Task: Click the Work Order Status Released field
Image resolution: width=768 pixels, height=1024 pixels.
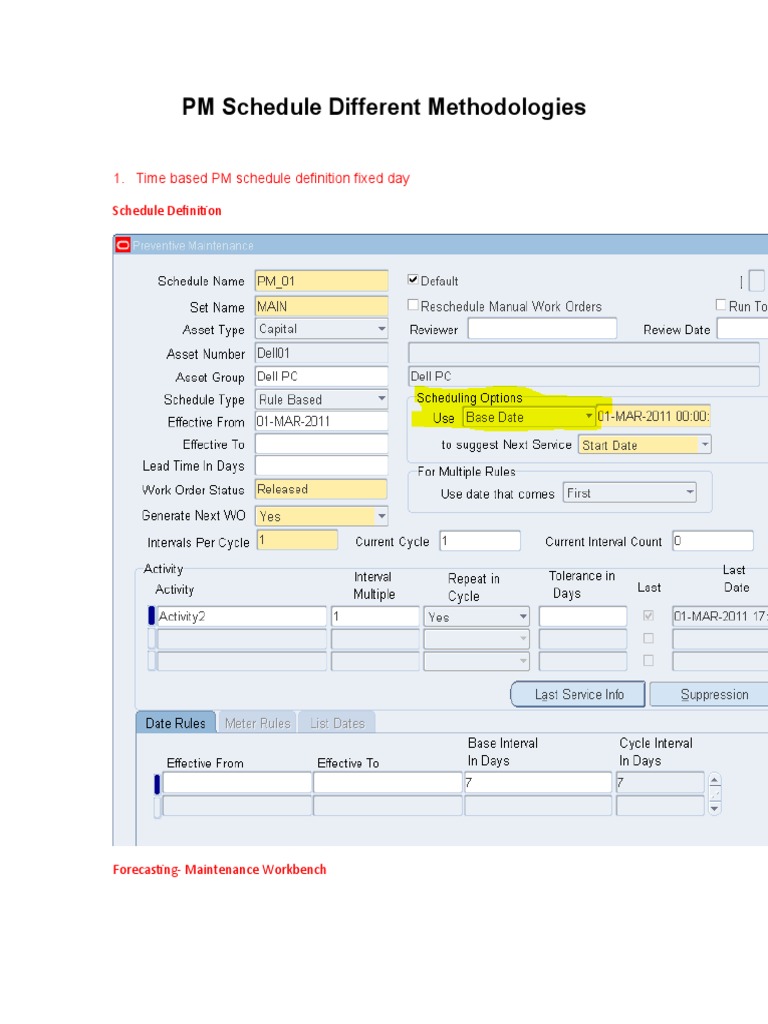Action: [x=321, y=489]
